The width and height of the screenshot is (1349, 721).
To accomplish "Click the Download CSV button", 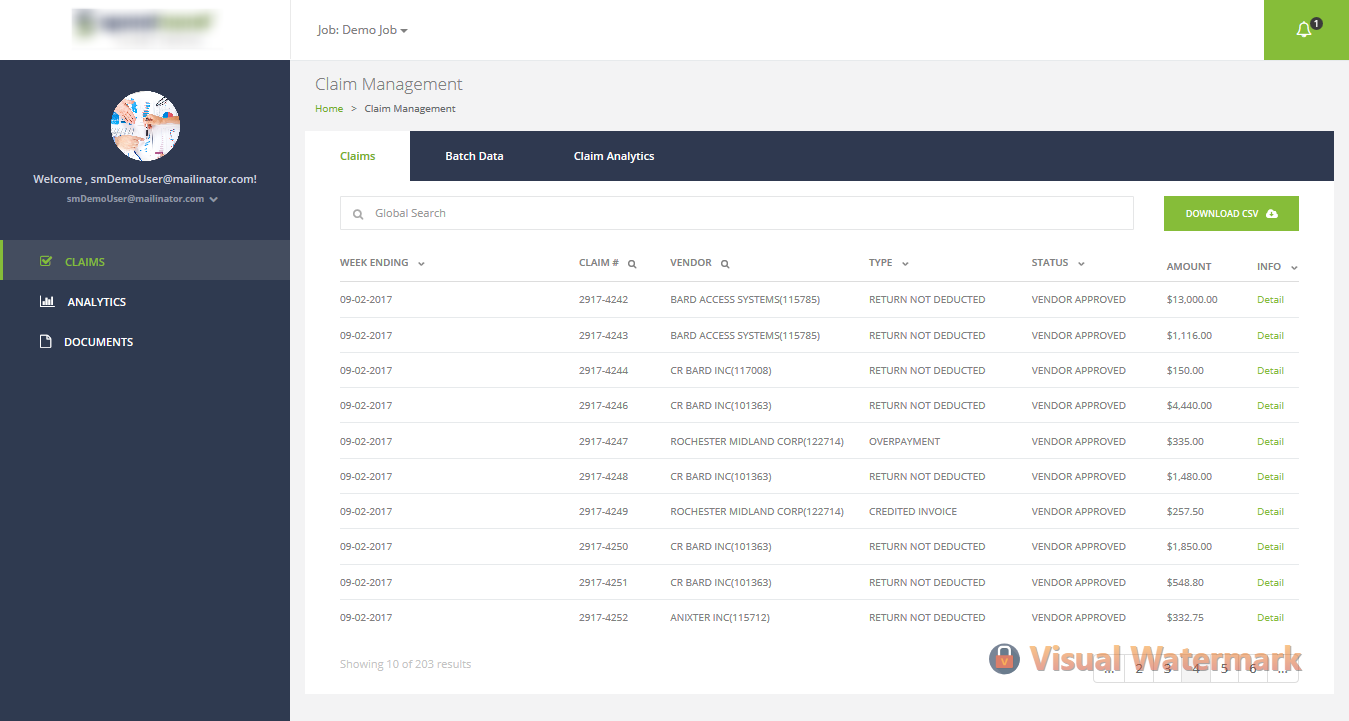I will pos(1231,213).
